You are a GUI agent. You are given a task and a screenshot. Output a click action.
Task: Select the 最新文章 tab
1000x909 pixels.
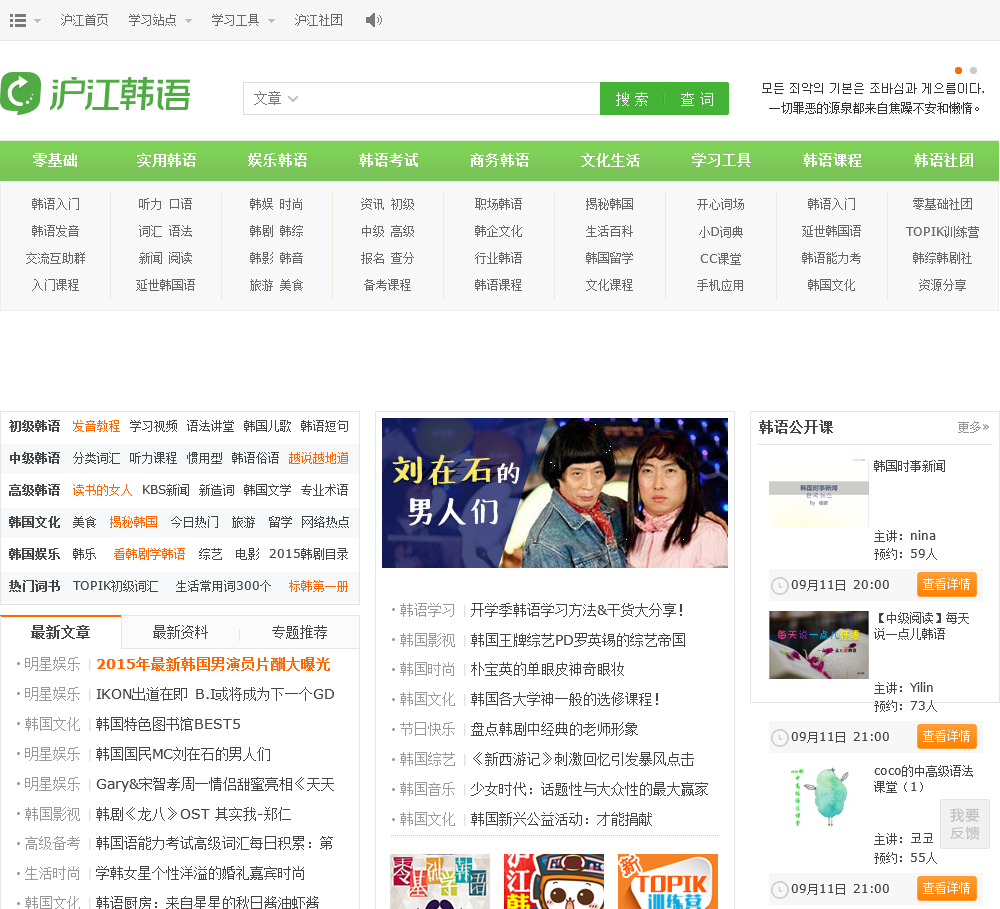click(x=61, y=632)
